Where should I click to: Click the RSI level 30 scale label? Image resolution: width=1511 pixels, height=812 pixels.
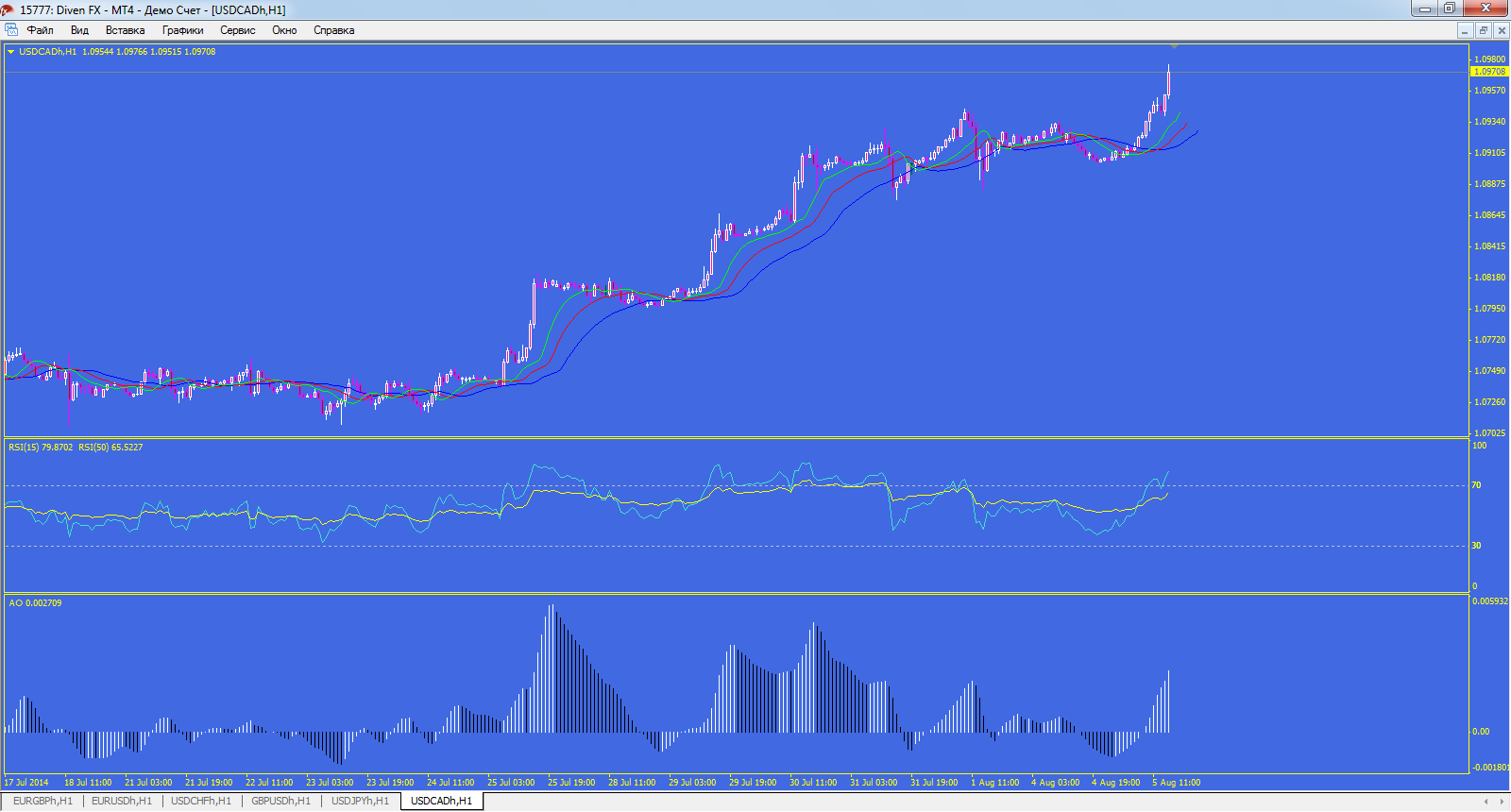click(1477, 546)
